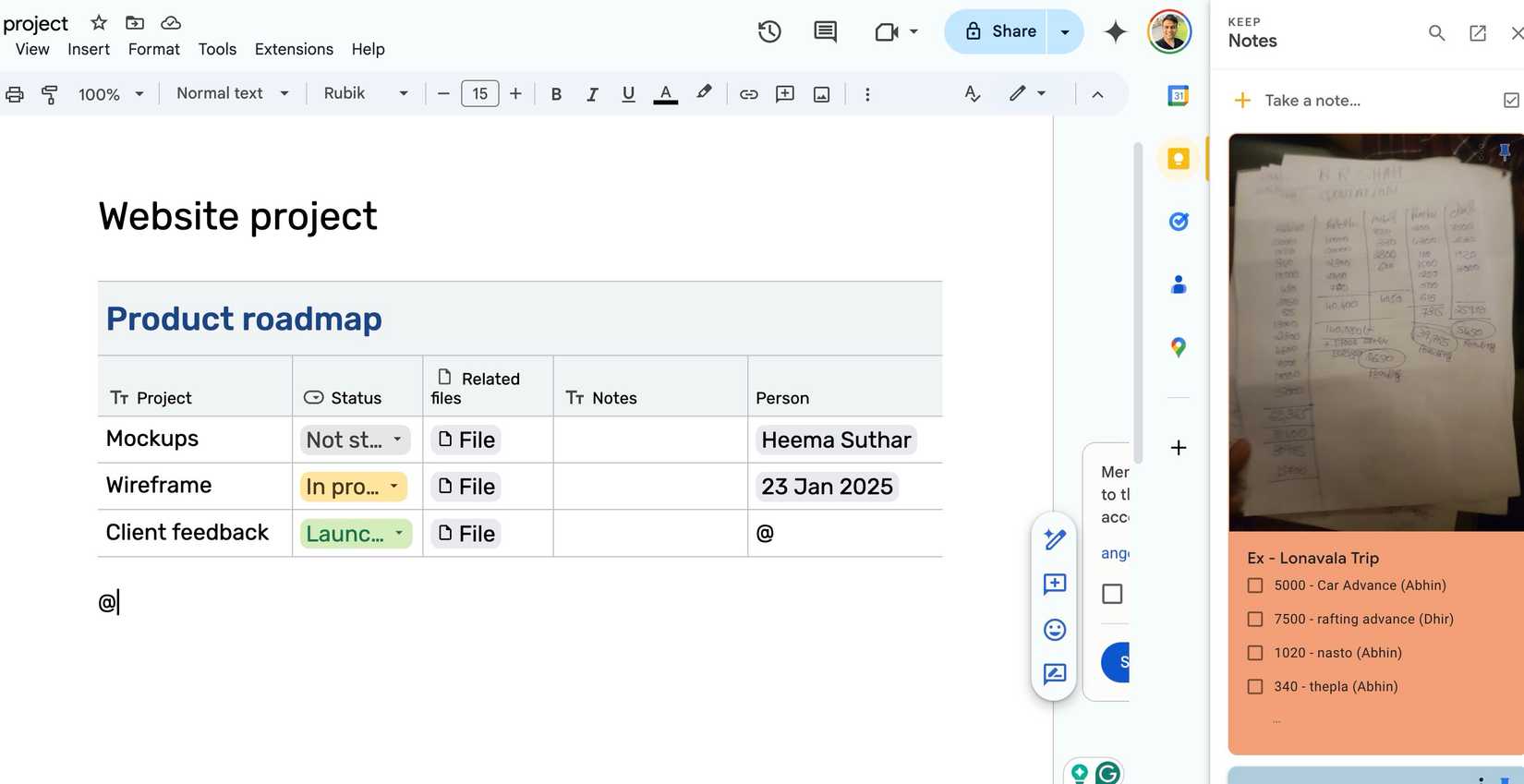Open the Extensions menu

(x=294, y=49)
